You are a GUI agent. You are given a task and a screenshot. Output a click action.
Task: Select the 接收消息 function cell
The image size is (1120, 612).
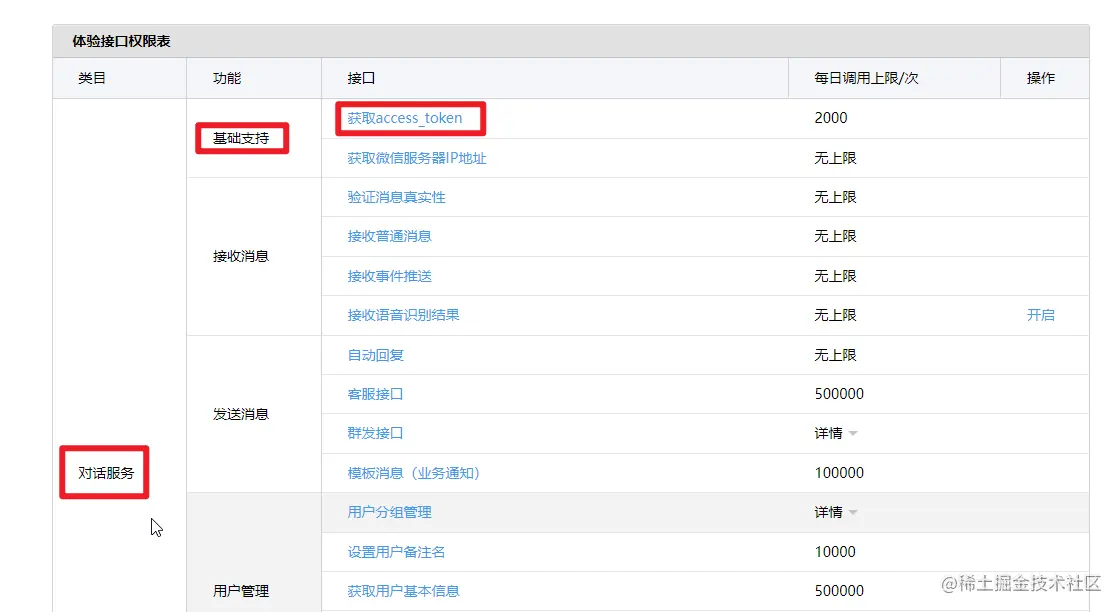[241, 256]
